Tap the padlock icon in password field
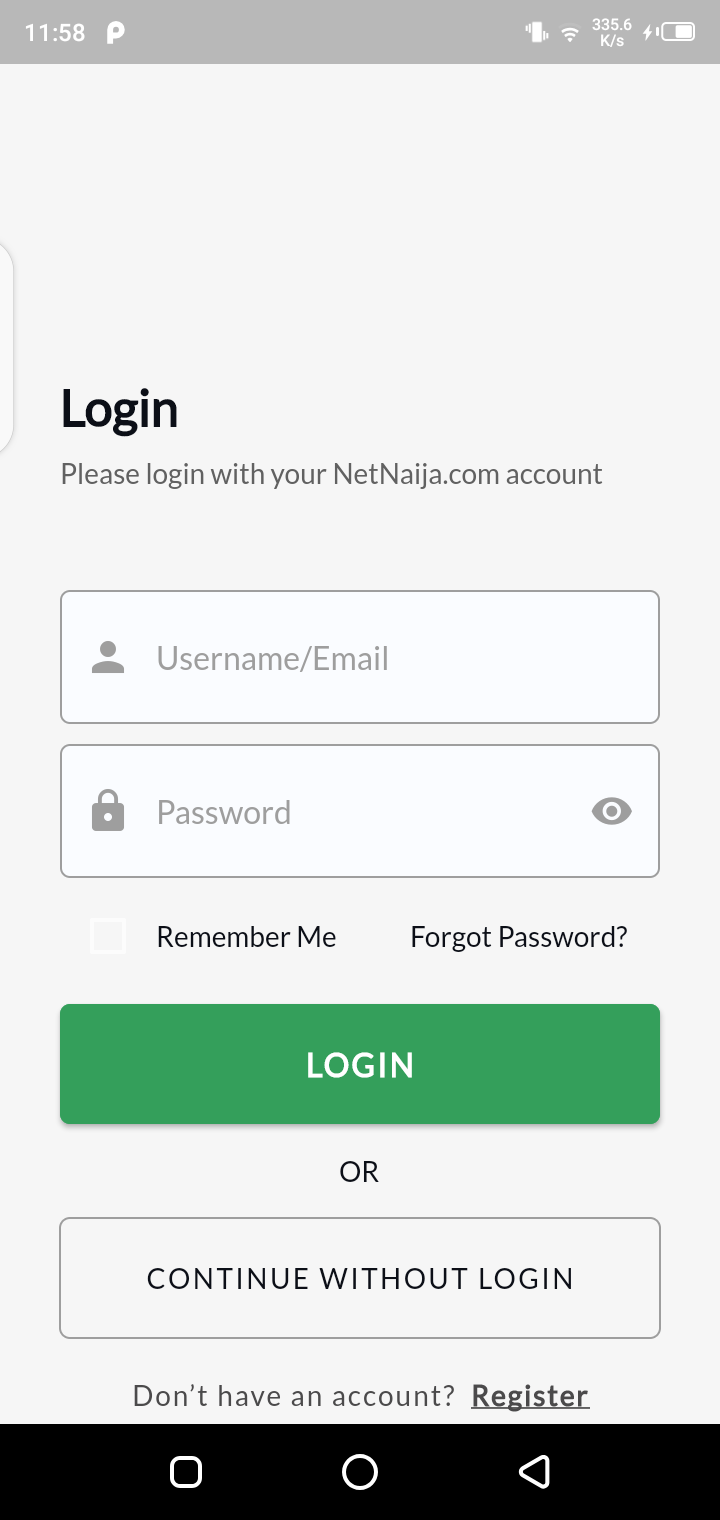The height and width of the screenshot is (1520, 720). [x=108, y=811]
